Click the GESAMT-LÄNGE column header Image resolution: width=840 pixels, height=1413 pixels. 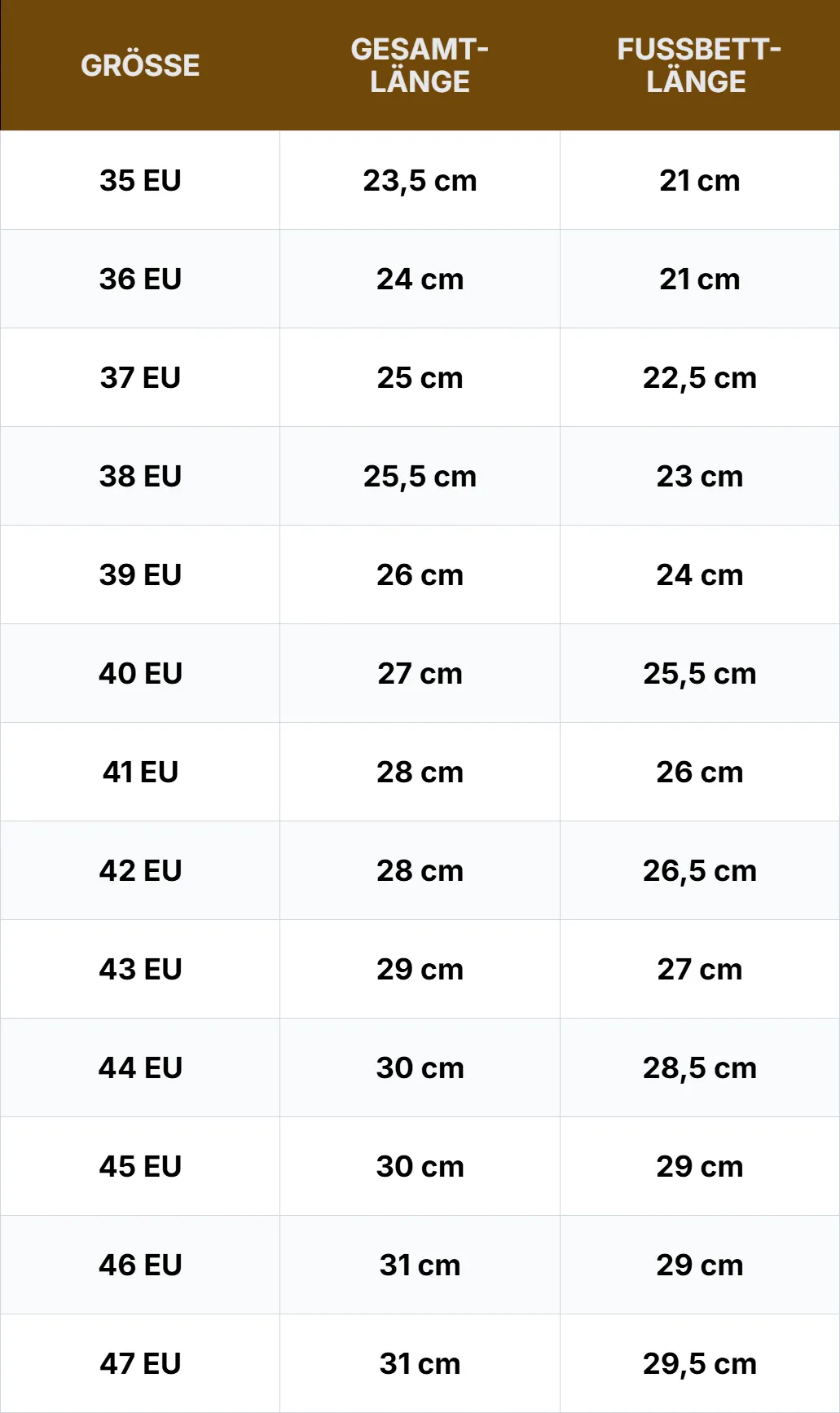[x=420, y=65]
